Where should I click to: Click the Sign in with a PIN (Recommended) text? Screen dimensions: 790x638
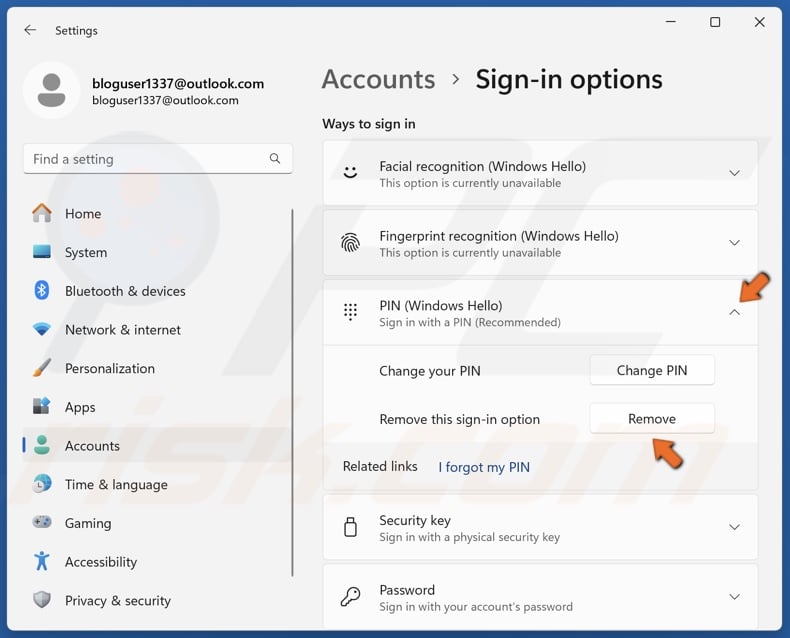tap(470, 322)
